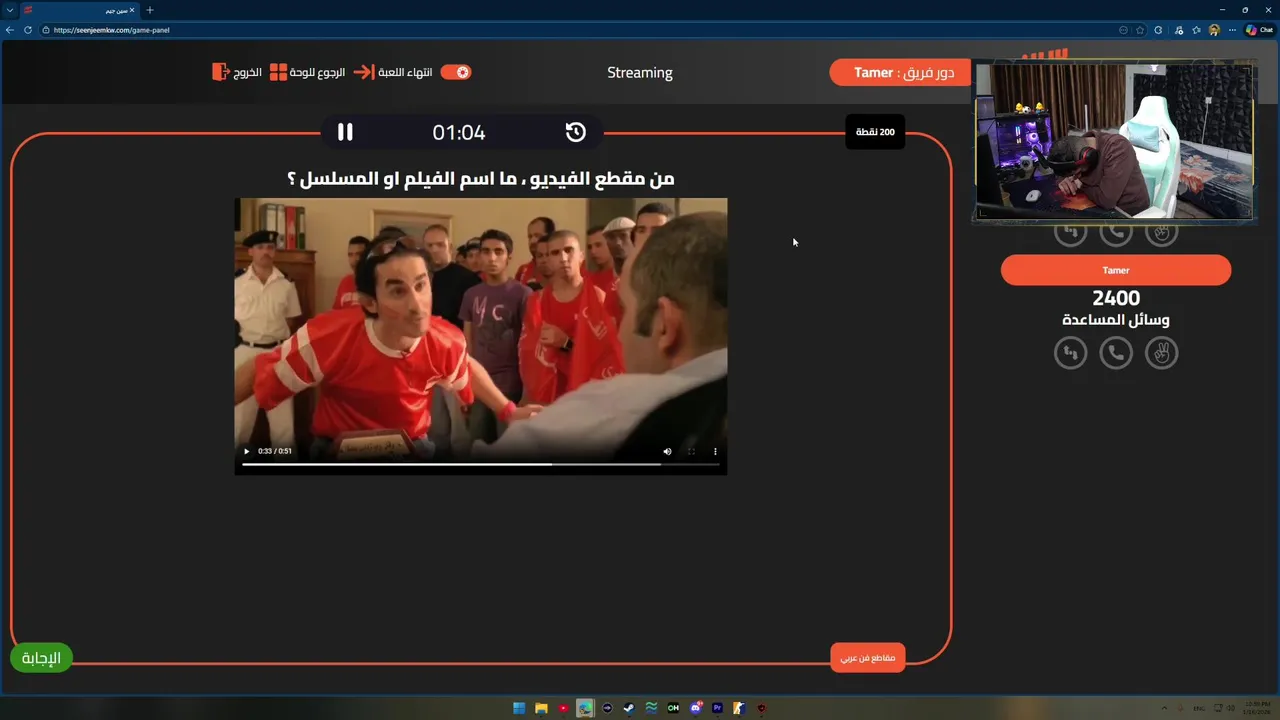
Task: Close the سين جيم browser tab
Action: 132,10
